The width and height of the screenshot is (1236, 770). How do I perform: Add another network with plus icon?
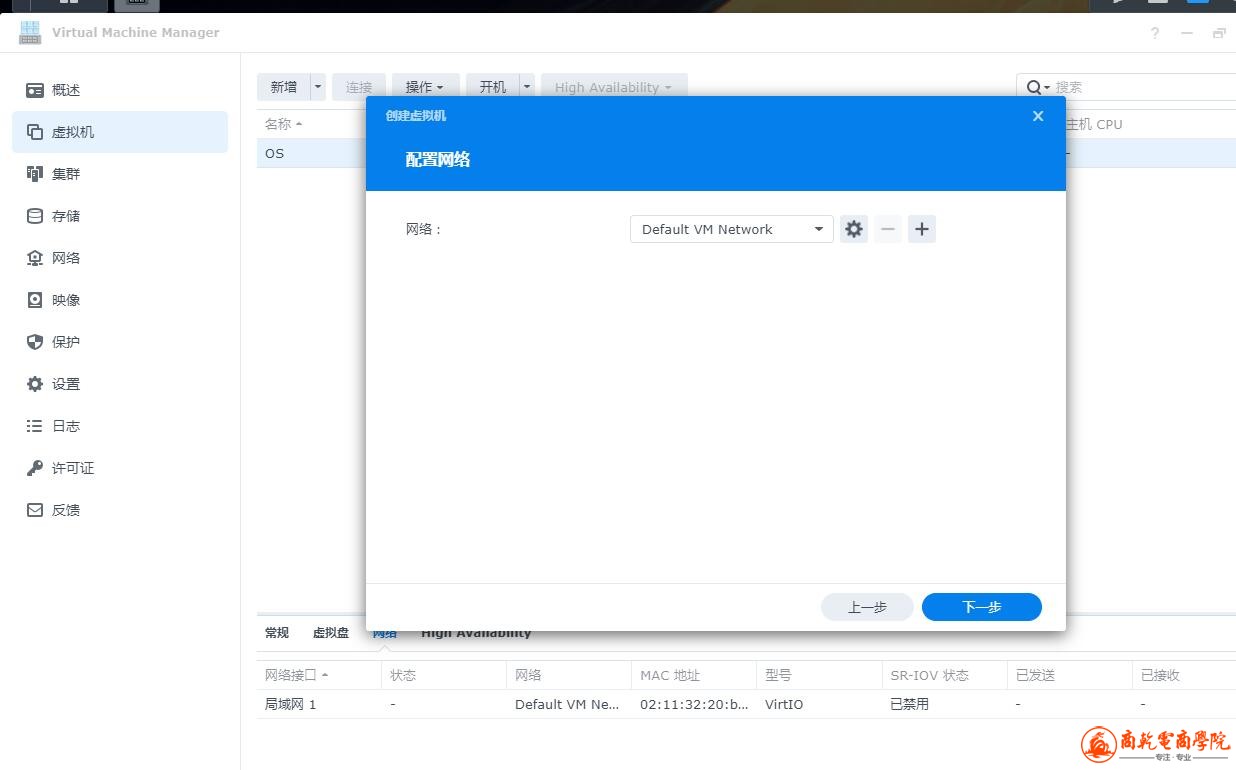point(922,229)
